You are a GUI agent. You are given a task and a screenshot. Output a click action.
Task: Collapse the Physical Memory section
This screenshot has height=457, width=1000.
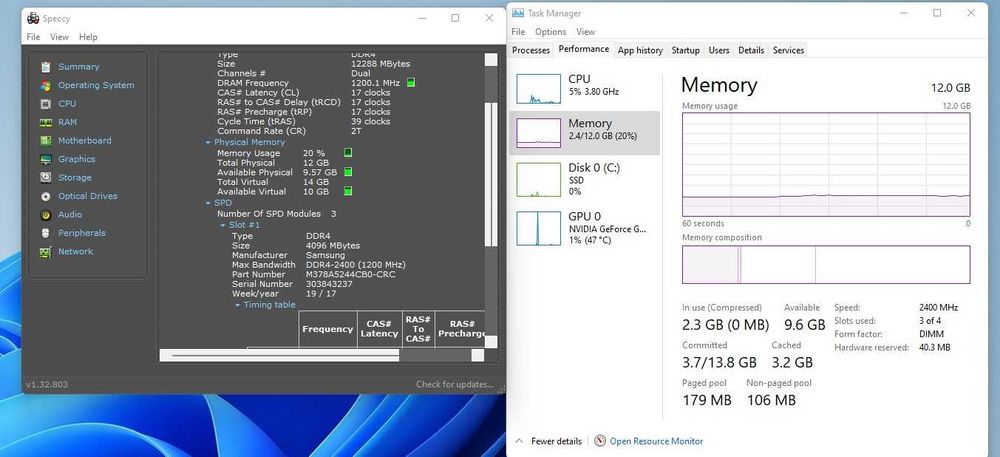pyautogui.click(x=208, y=143)
